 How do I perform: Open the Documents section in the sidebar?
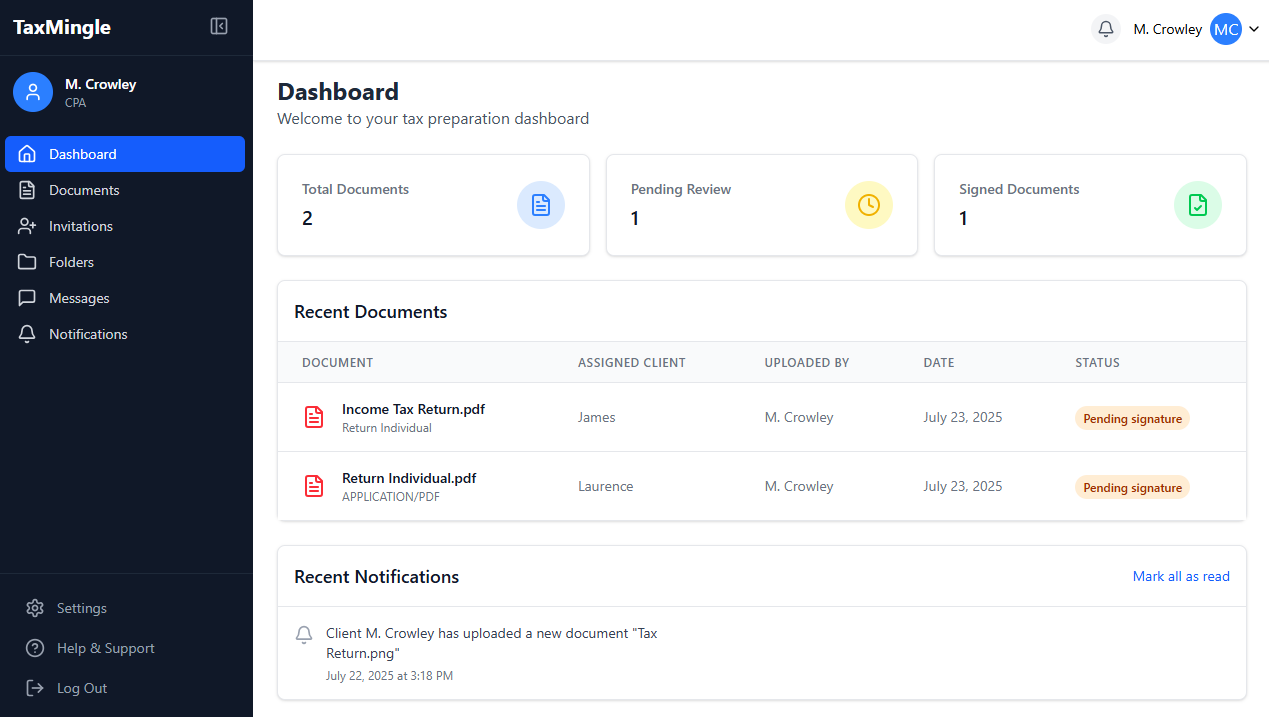tap(83, 189)
